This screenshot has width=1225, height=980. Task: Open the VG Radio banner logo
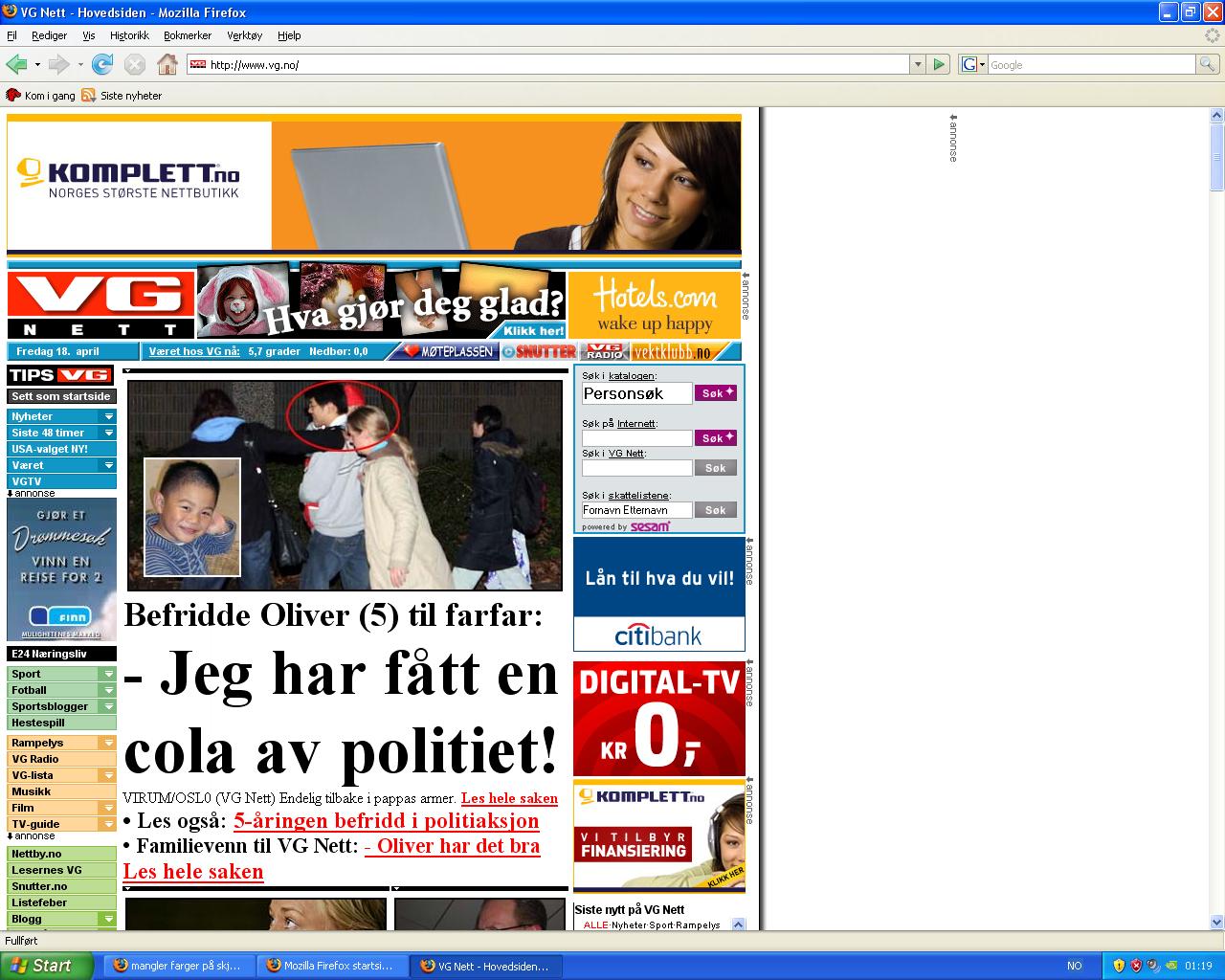click(605, 351)
